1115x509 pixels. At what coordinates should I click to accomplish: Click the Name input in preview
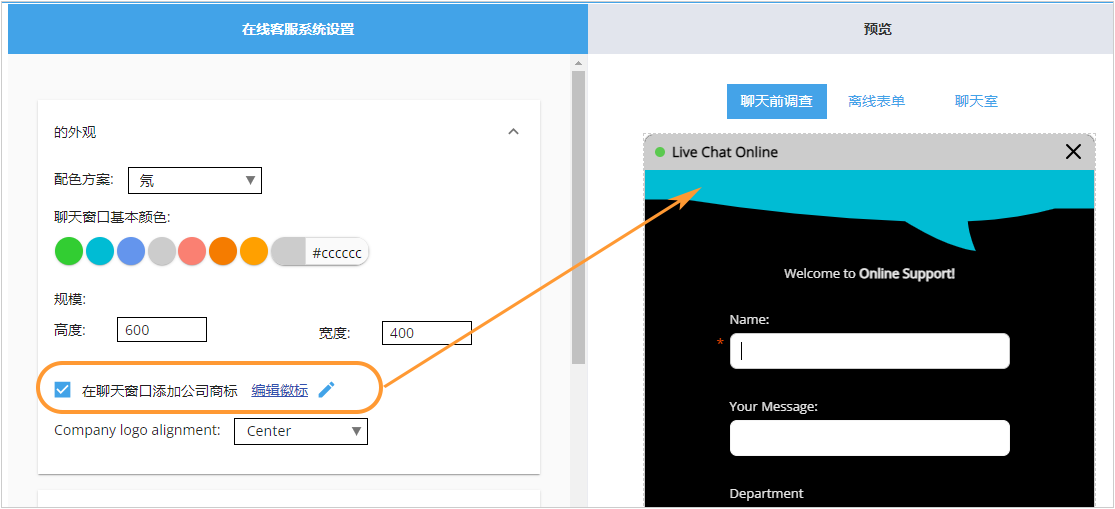coord(870,351)
